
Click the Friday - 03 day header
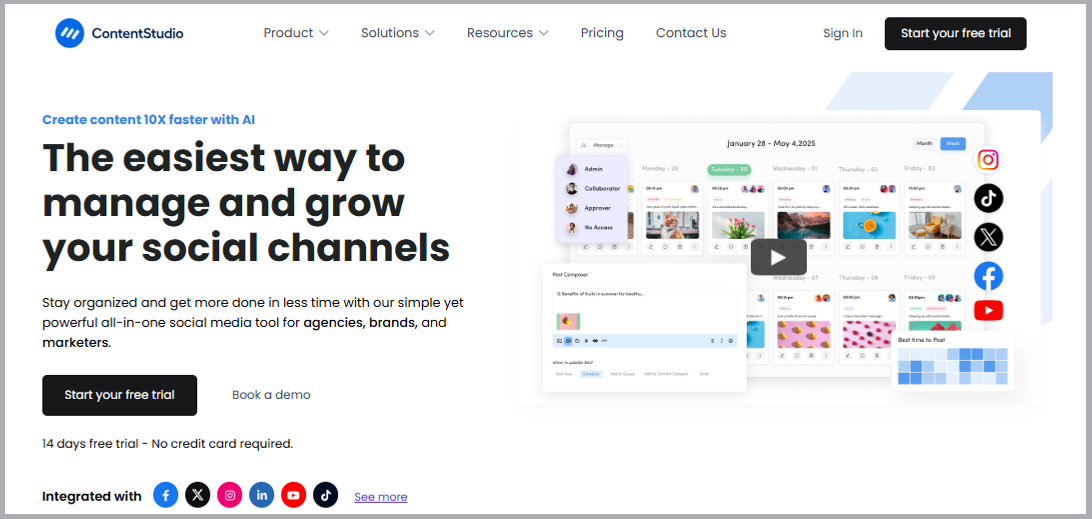pyautogui.click(x=920, y=169)
